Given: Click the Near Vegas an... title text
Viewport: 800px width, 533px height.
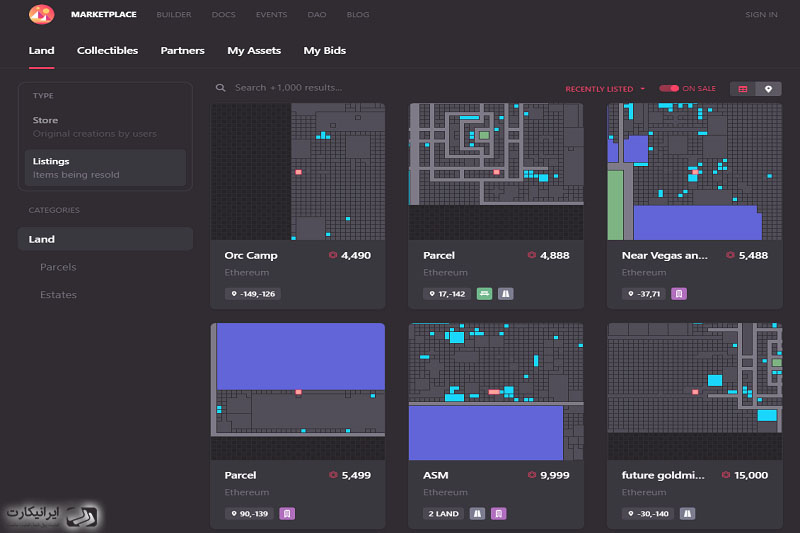Looking at the screenshot, I should [x=664, y=256].
